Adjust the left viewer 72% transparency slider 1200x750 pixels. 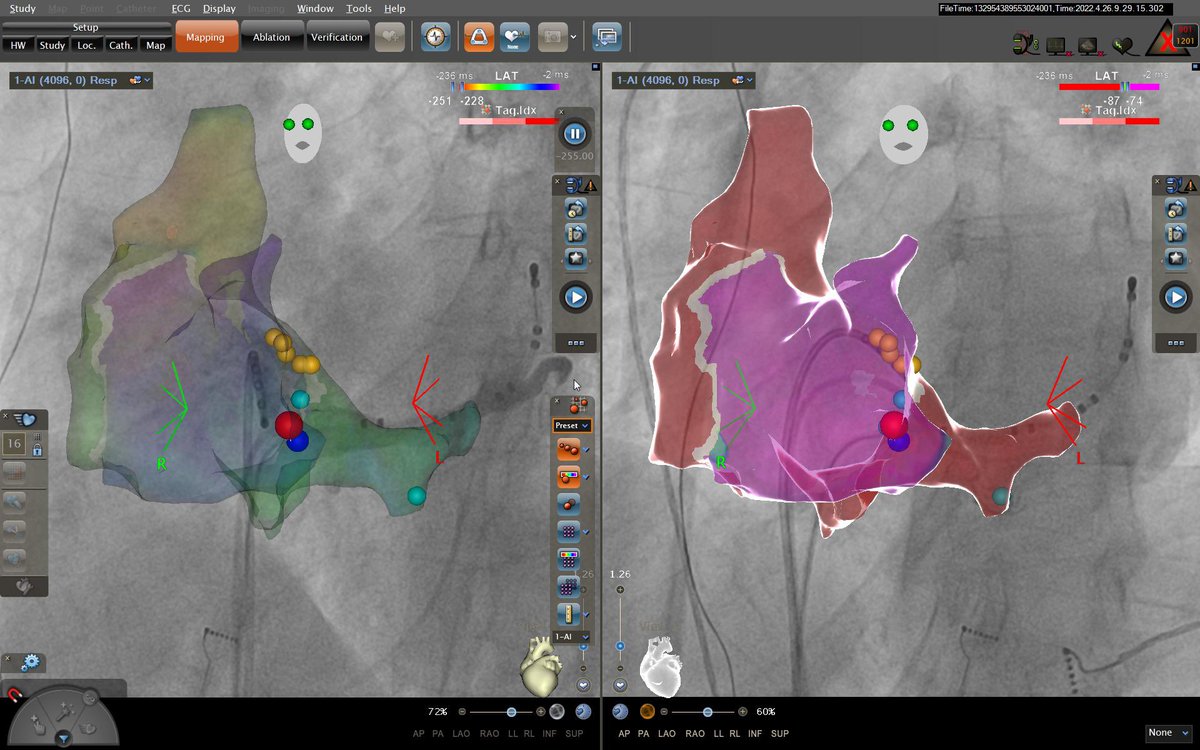click(x=511, y=712)
